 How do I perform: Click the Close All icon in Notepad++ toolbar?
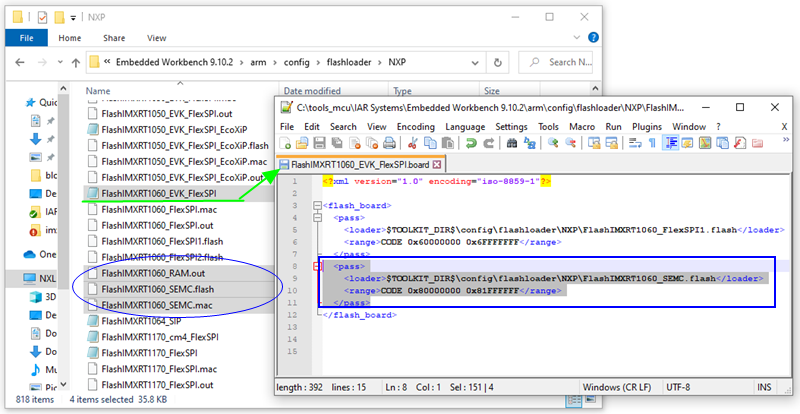(x=371, y=143)
